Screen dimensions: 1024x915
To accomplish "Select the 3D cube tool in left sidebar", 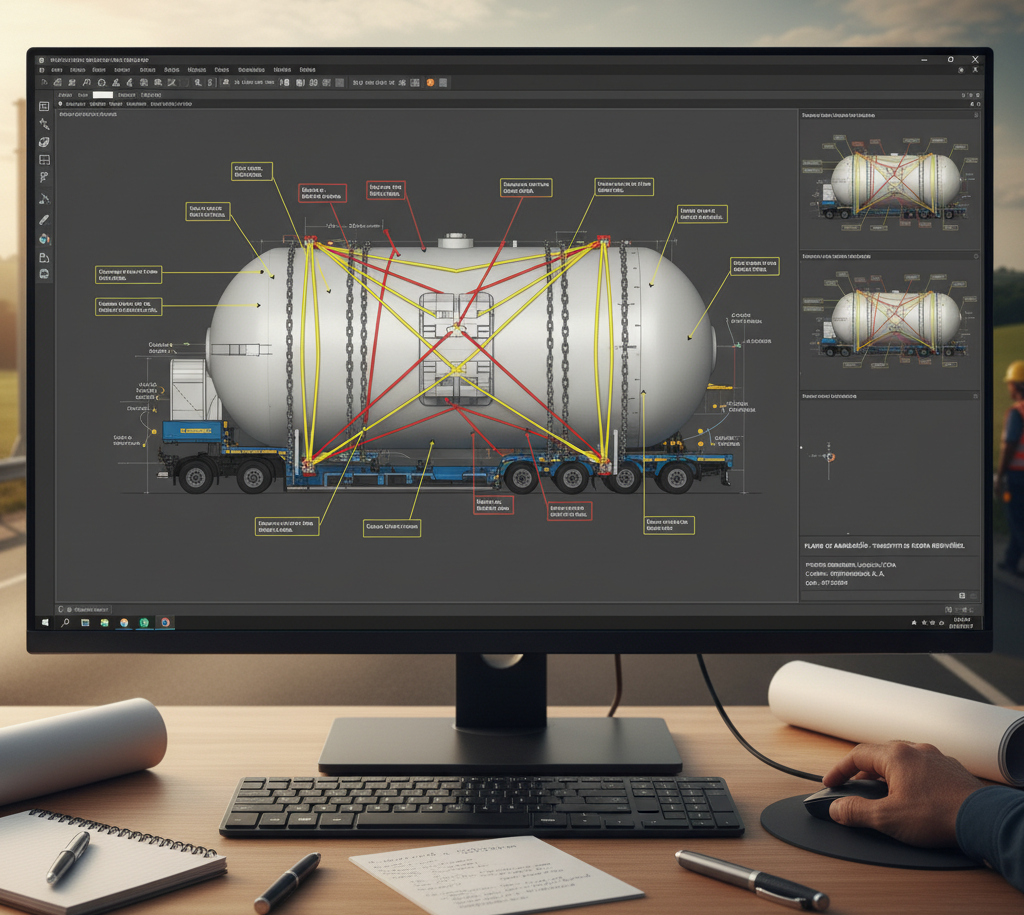I will click(44, 143).
